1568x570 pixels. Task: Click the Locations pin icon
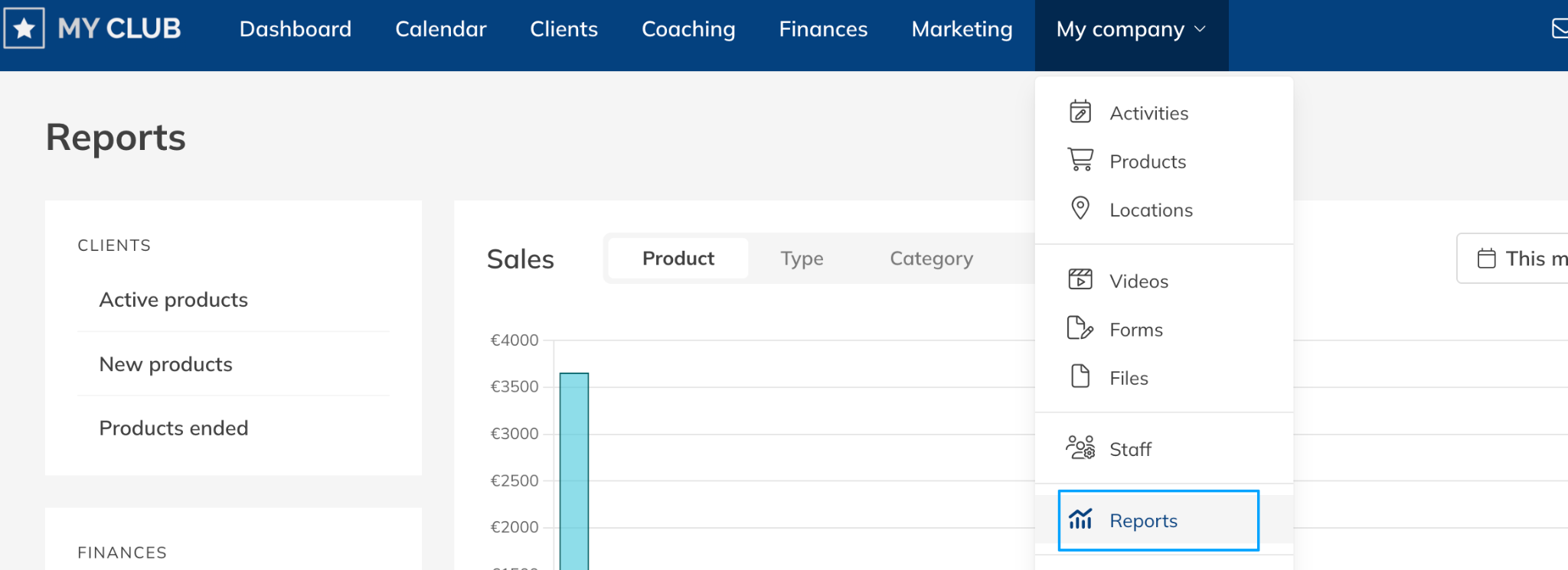coord(1080,209)
